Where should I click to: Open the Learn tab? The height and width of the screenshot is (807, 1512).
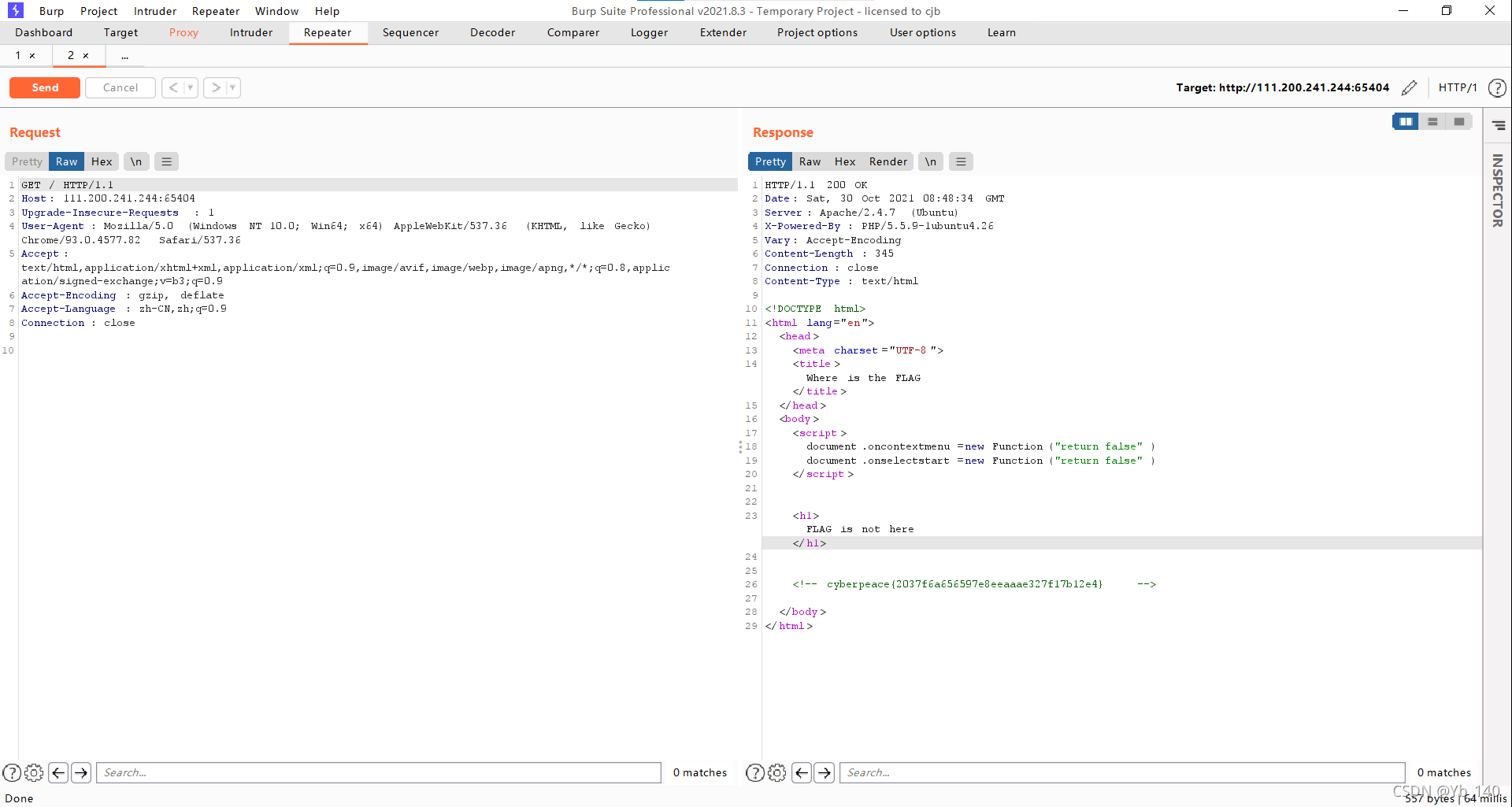[1002, 32]
